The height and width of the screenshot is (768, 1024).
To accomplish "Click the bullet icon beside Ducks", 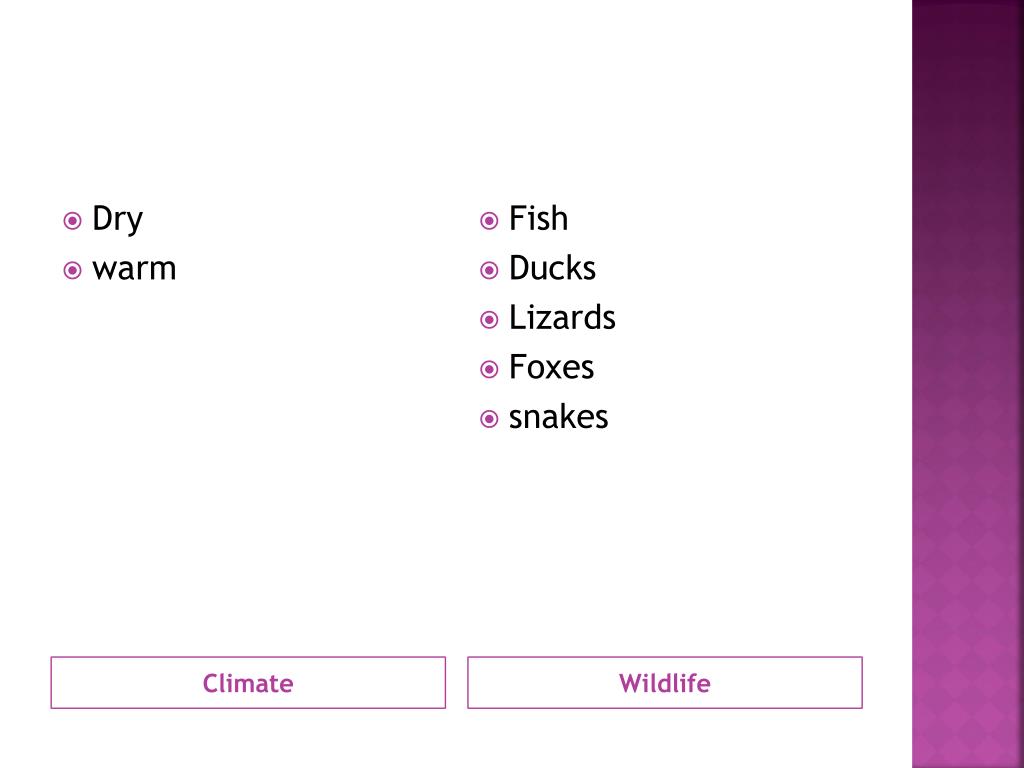I will point(489,270).
